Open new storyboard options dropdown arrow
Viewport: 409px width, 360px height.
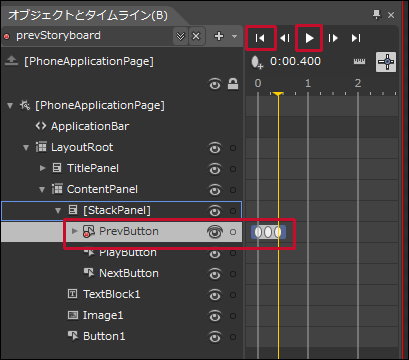(x=234, y=36)
